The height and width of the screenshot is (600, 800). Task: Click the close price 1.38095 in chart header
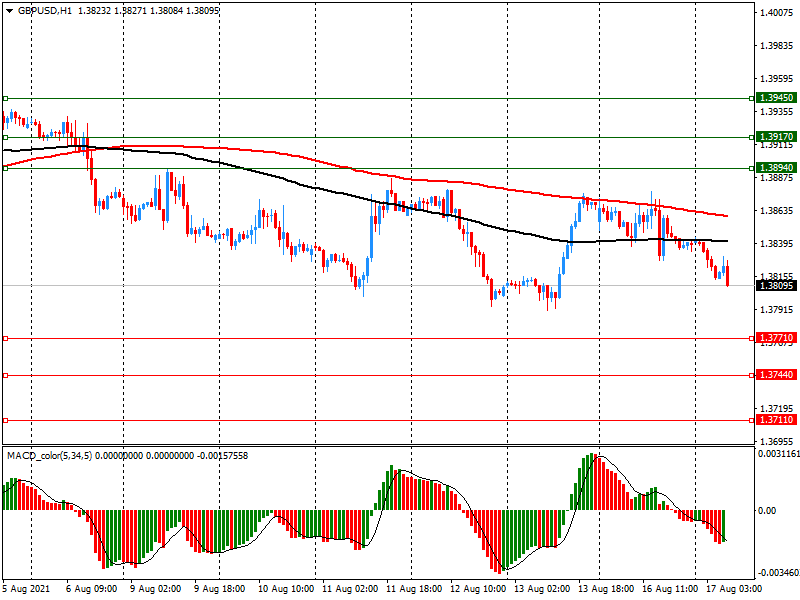203,10
